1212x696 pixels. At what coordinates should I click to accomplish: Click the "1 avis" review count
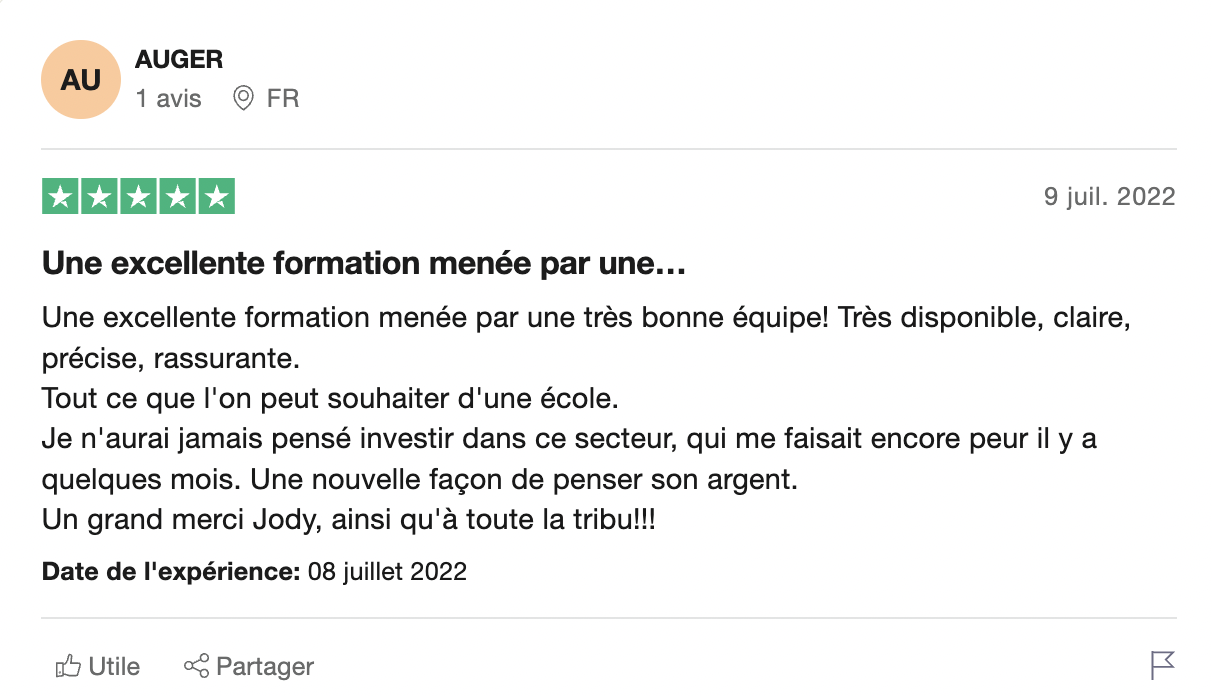tap(169, 99)
